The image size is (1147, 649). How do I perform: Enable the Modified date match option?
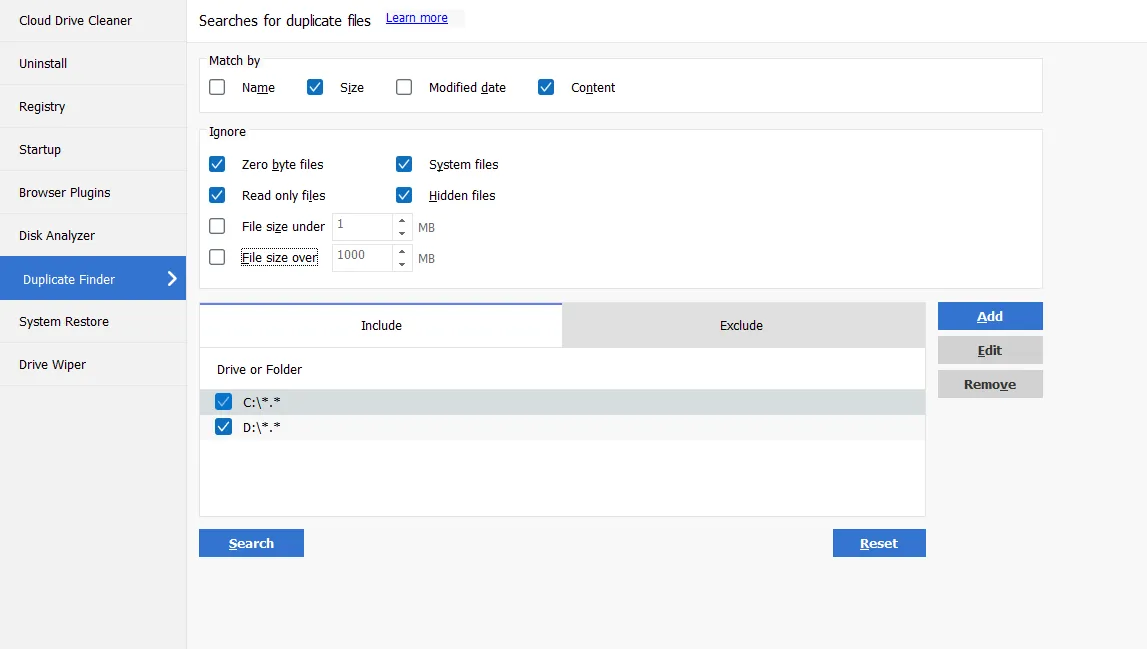pos(404,87)
